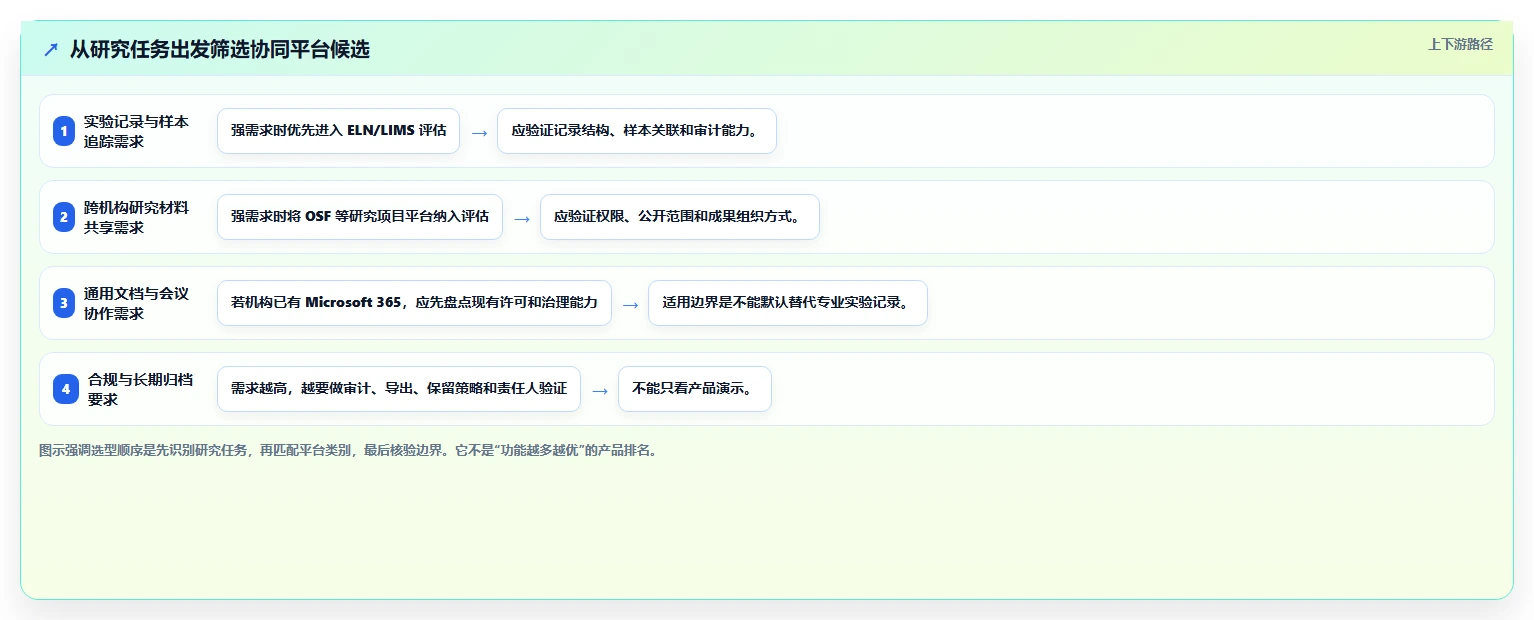Click the box 若机构已有 Microsoft 365，应先盘点现有许可和治理能力
This screenshot has width=1534, height=620.
coord(414,303)
